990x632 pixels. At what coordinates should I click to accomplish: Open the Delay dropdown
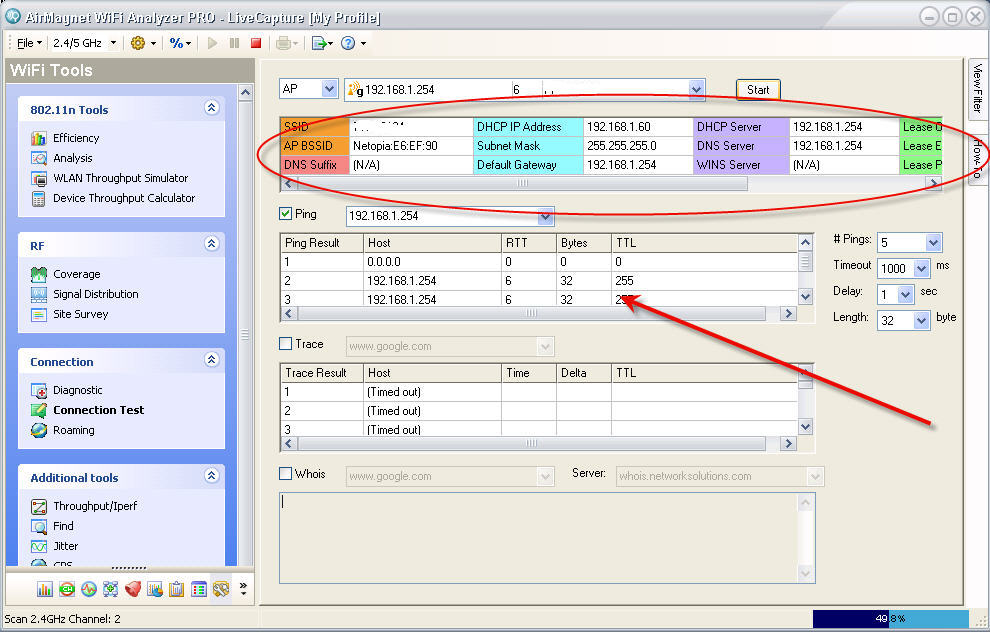(x=905, y=294)
